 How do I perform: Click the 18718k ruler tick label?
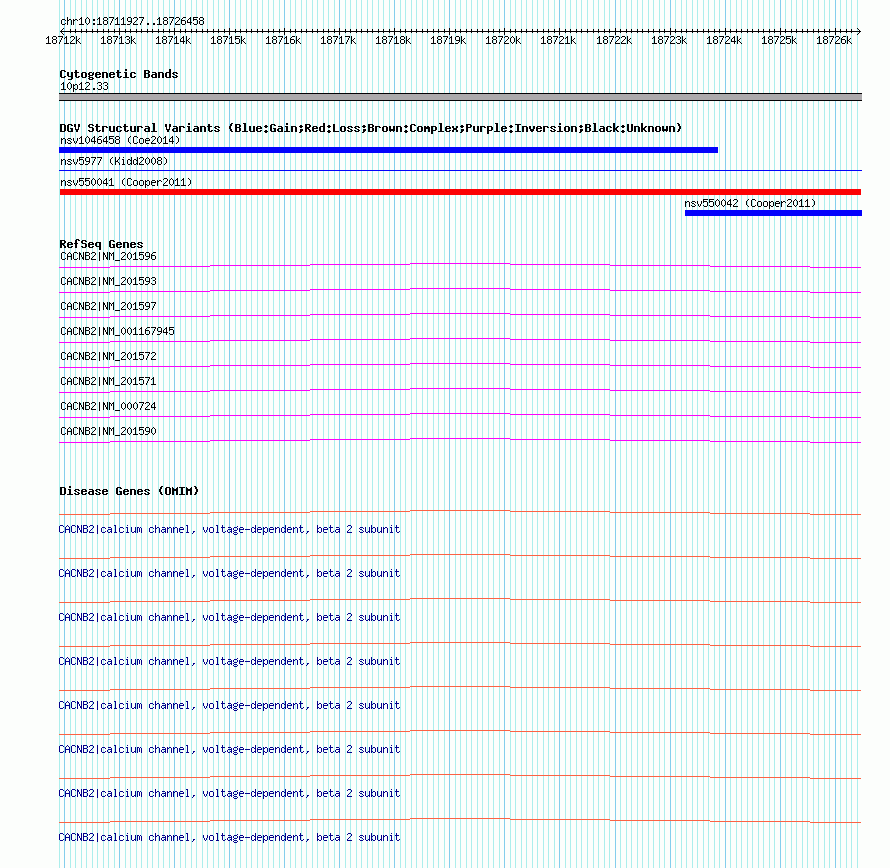click(393, 40)
